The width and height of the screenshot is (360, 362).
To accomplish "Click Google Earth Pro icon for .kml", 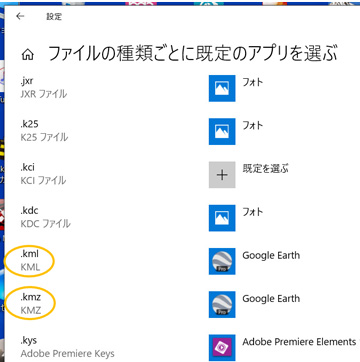I will pyautogui.click(x=222, y=261).
